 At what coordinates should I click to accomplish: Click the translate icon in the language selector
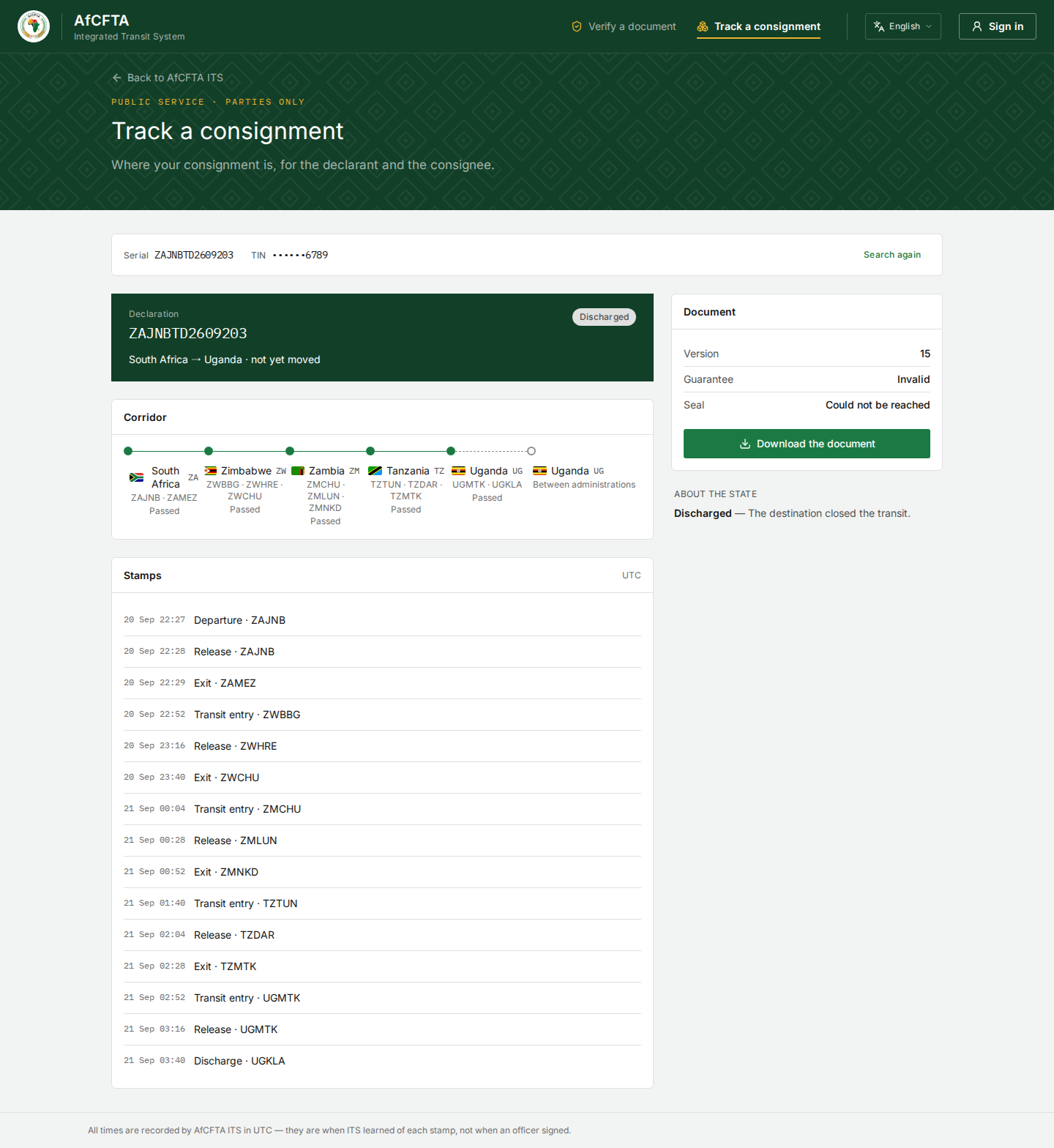[x=879, y=26]
